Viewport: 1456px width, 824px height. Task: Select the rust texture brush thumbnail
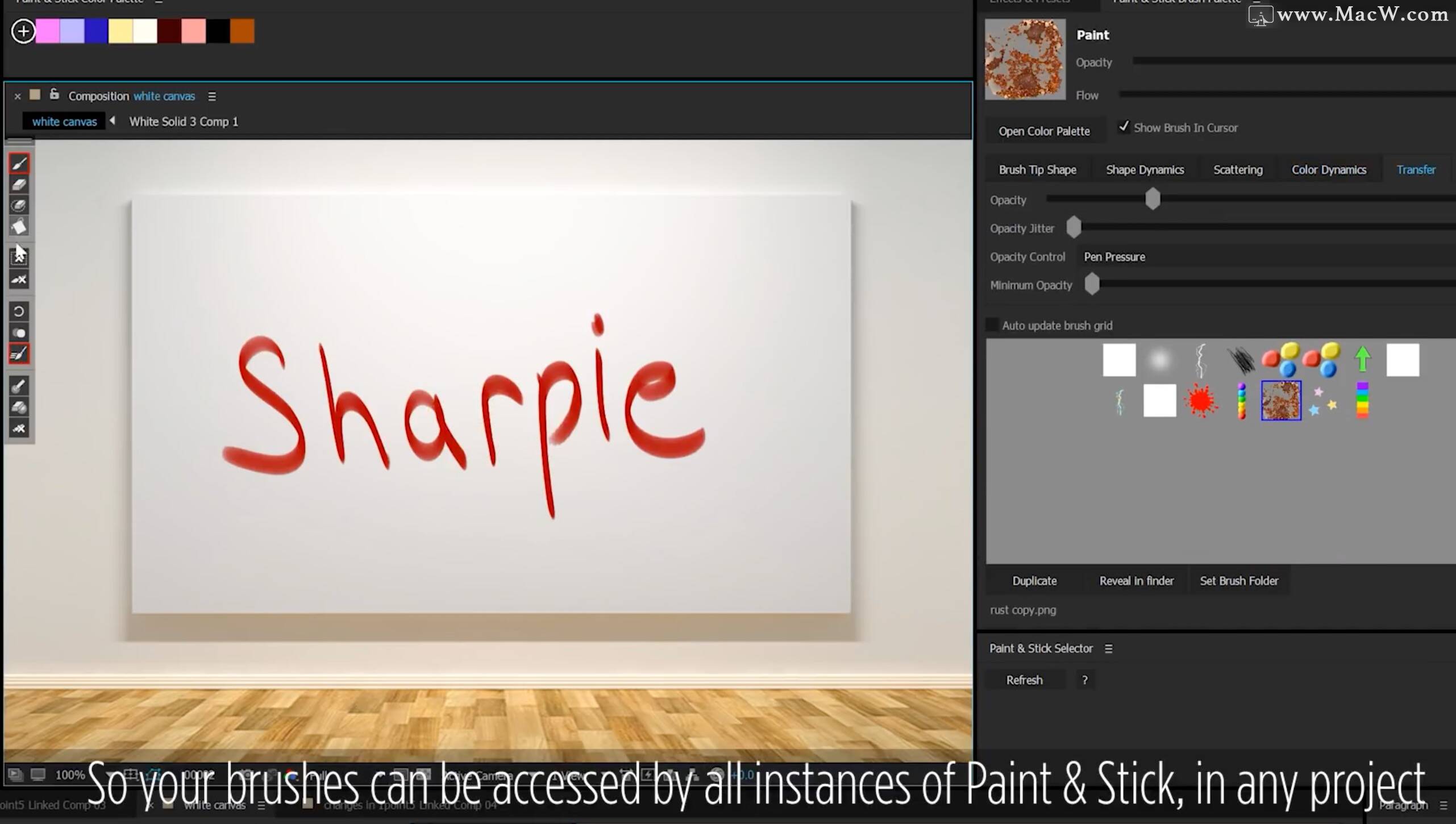(x=1280, y=400)
